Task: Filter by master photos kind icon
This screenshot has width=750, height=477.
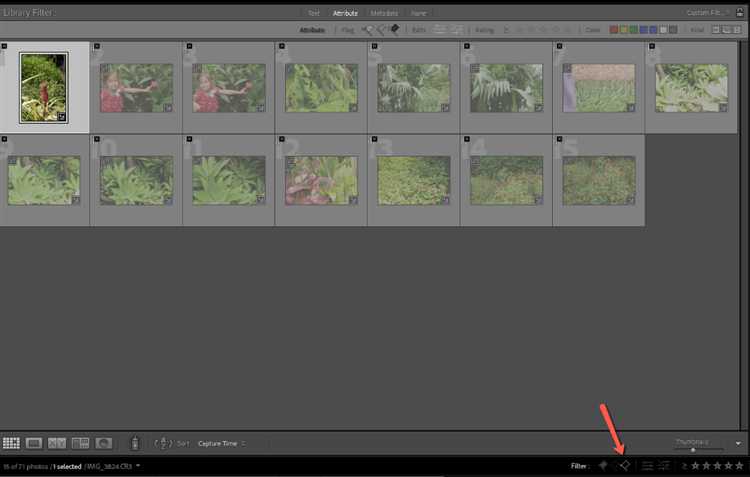Action: pyautogui.click(x=716, y=30)
